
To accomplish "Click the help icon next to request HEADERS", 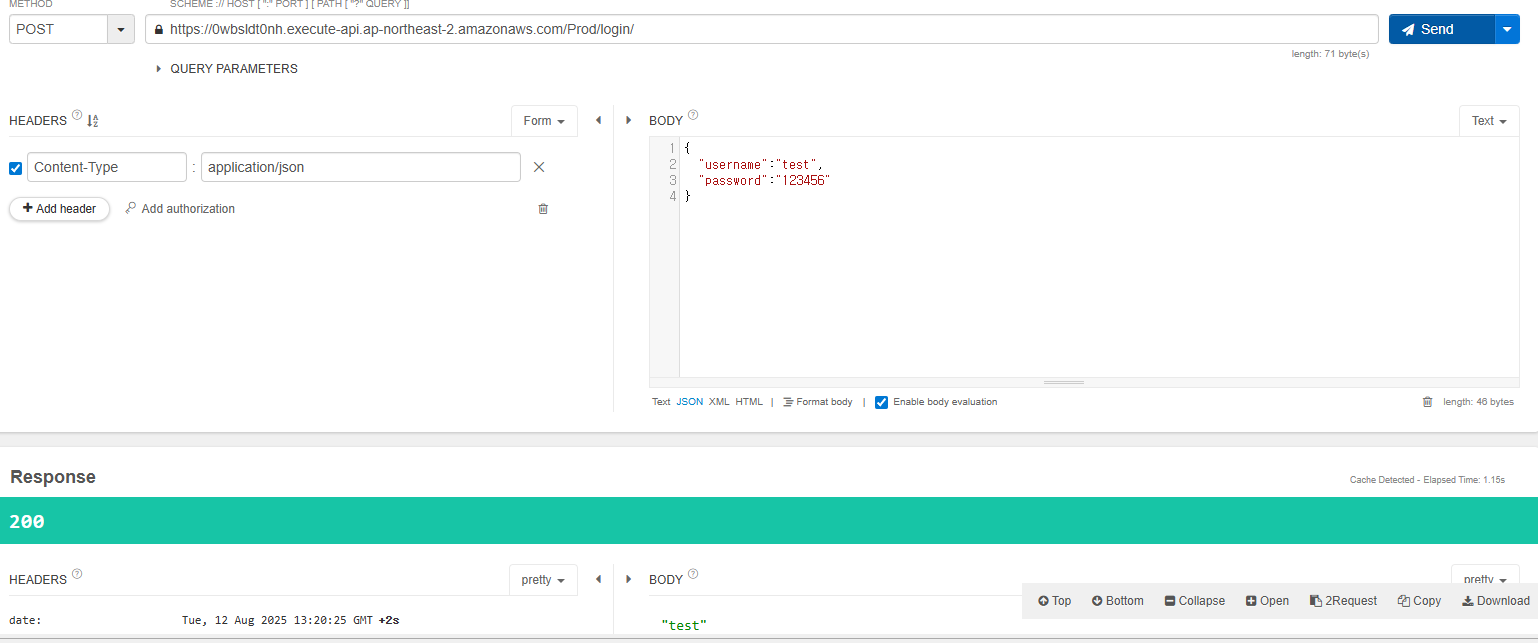I will tap(77, 116).
